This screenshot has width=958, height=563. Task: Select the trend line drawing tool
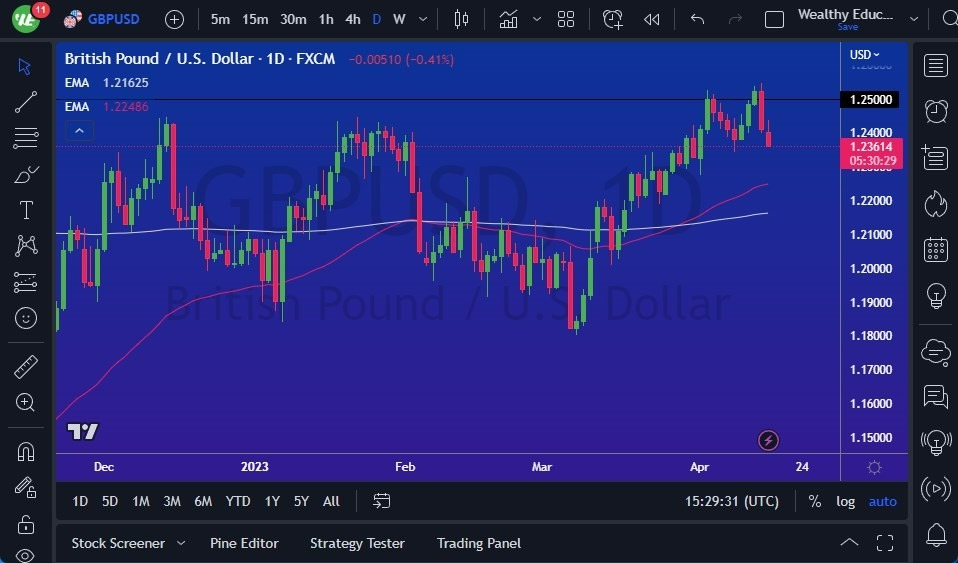coord(26,102)
